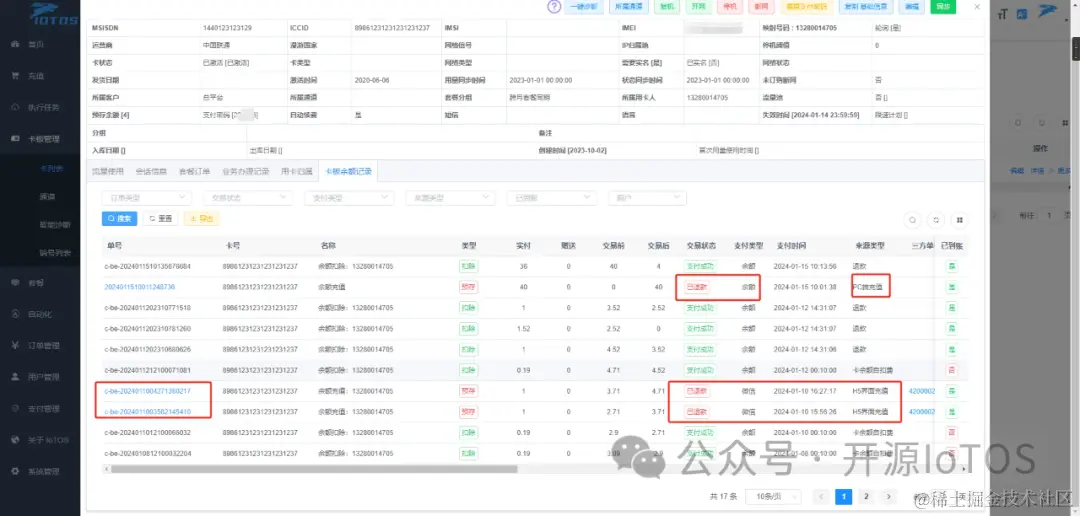Click the 套餐 package icon in the sidebar
Image resolution: width=1080 pixels, height=516 pixels.
click(14, 282)
